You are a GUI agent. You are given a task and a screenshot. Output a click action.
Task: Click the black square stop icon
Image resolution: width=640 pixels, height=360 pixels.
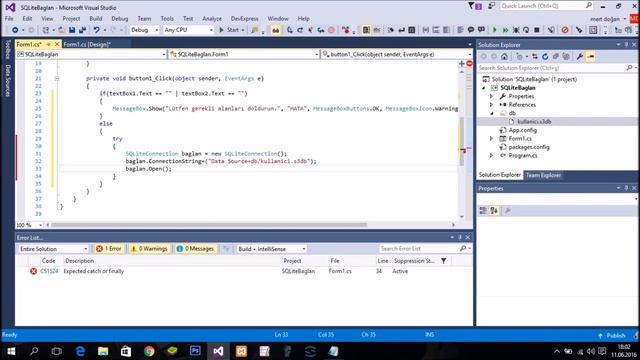click(x=537, y=30)
